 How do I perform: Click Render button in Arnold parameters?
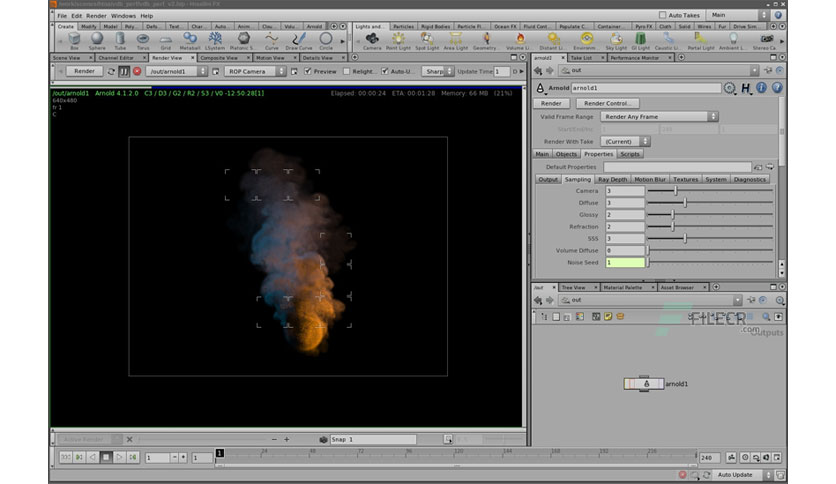coord(551,103)
